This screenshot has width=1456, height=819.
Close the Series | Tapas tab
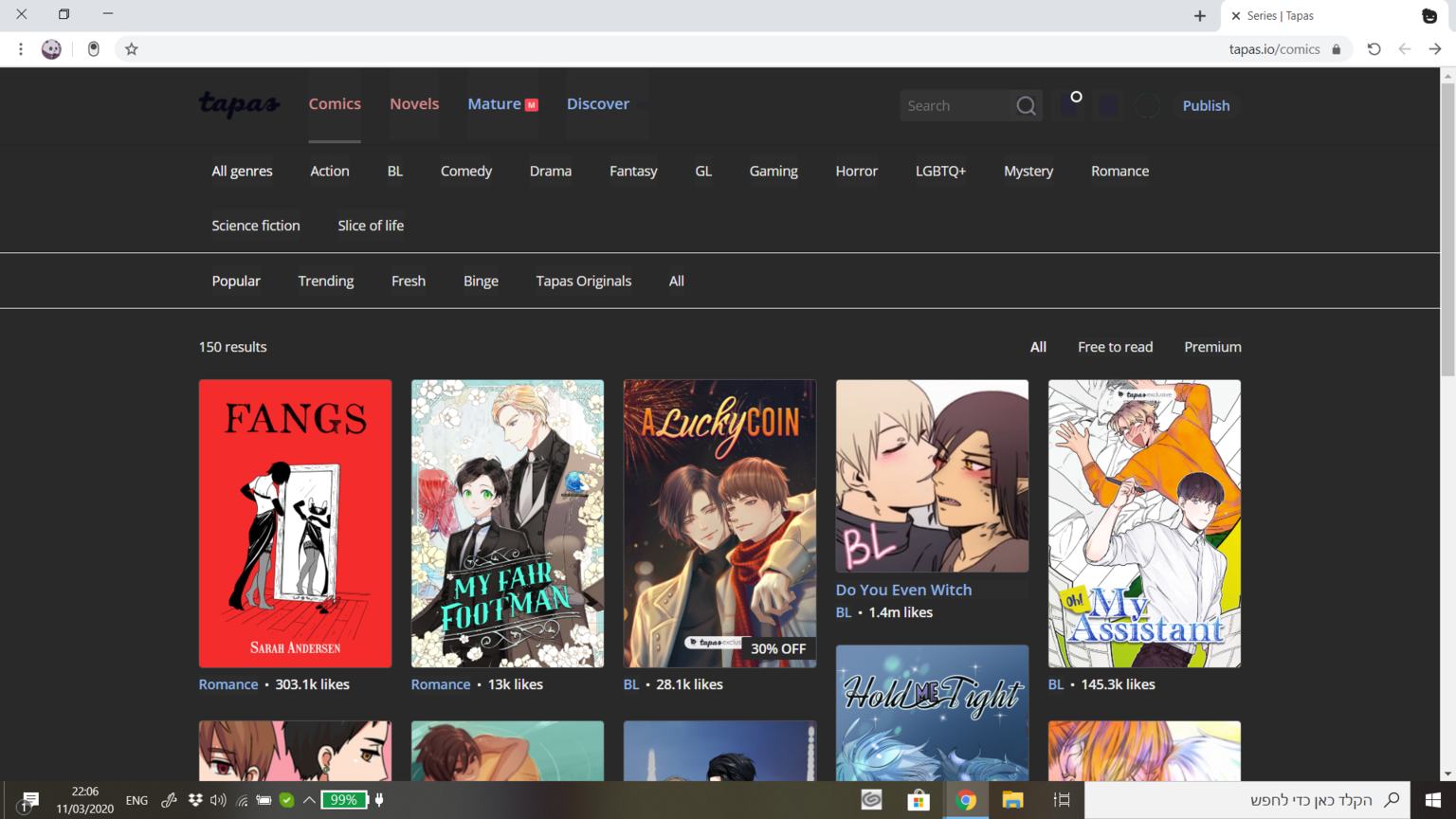(x=1236, y=16)
